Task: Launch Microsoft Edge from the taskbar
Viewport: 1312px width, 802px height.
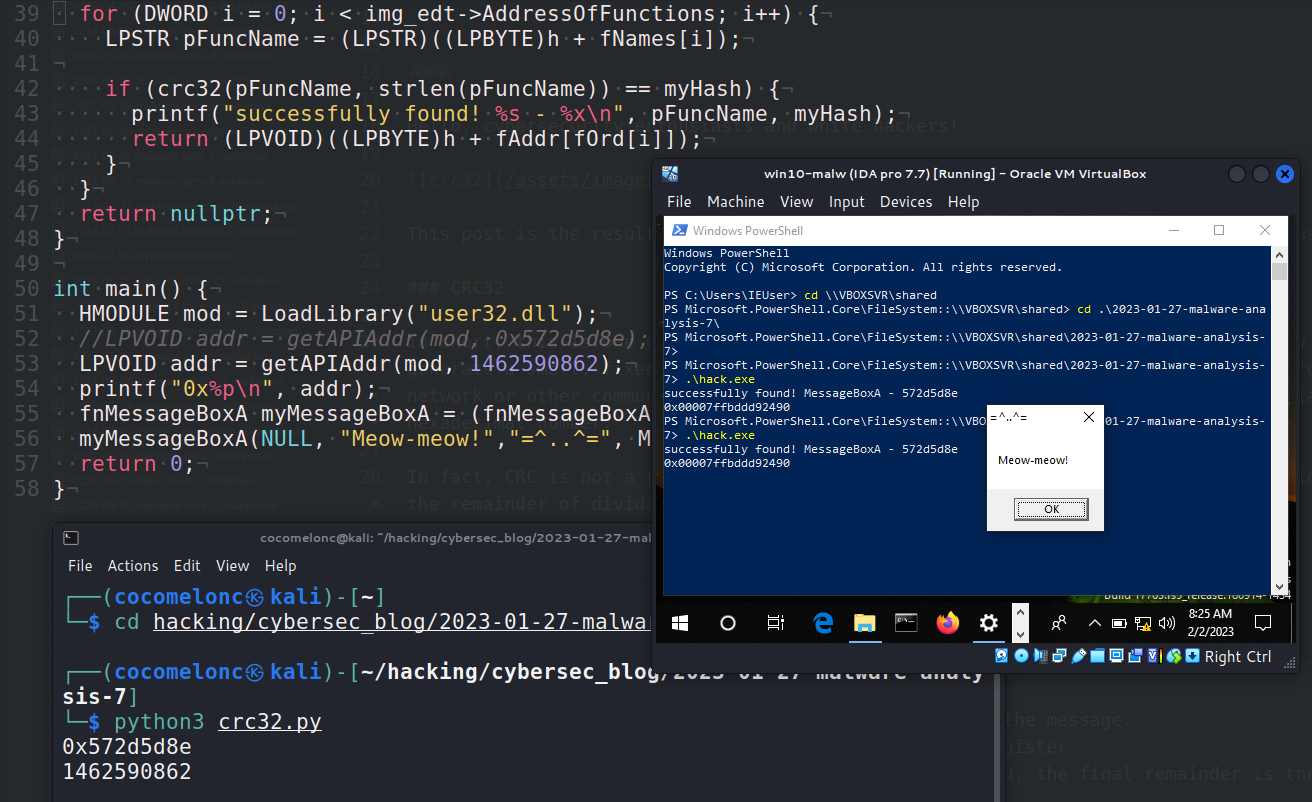Action: click(x=823, y=622)
